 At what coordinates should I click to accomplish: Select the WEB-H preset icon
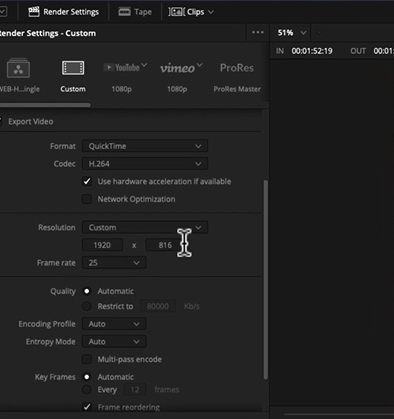(x=18, y=68)
